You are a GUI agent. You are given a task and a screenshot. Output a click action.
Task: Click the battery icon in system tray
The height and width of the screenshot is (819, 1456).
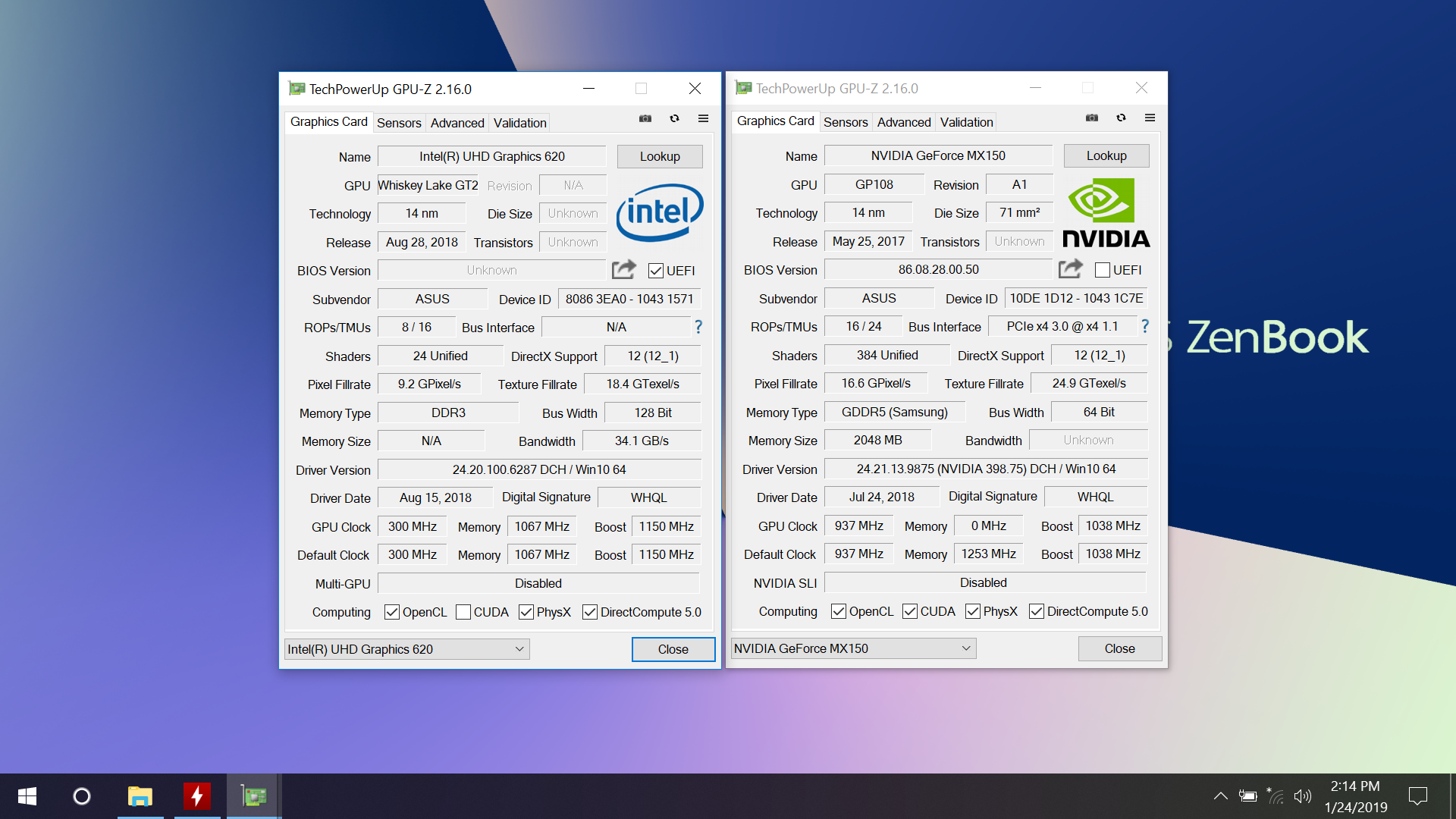(x=1247, y=796)
